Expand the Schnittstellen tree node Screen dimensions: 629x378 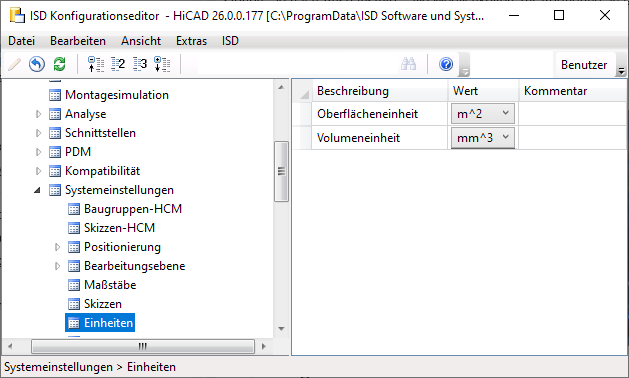pos(38,133)
